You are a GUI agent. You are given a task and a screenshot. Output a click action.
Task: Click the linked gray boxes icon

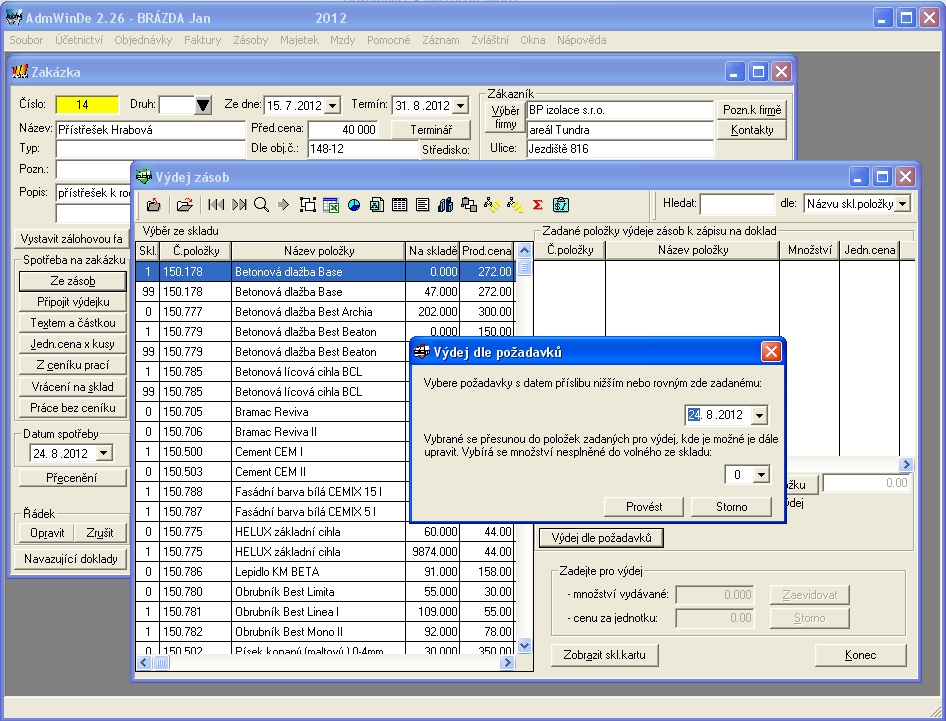pos(469,205)
